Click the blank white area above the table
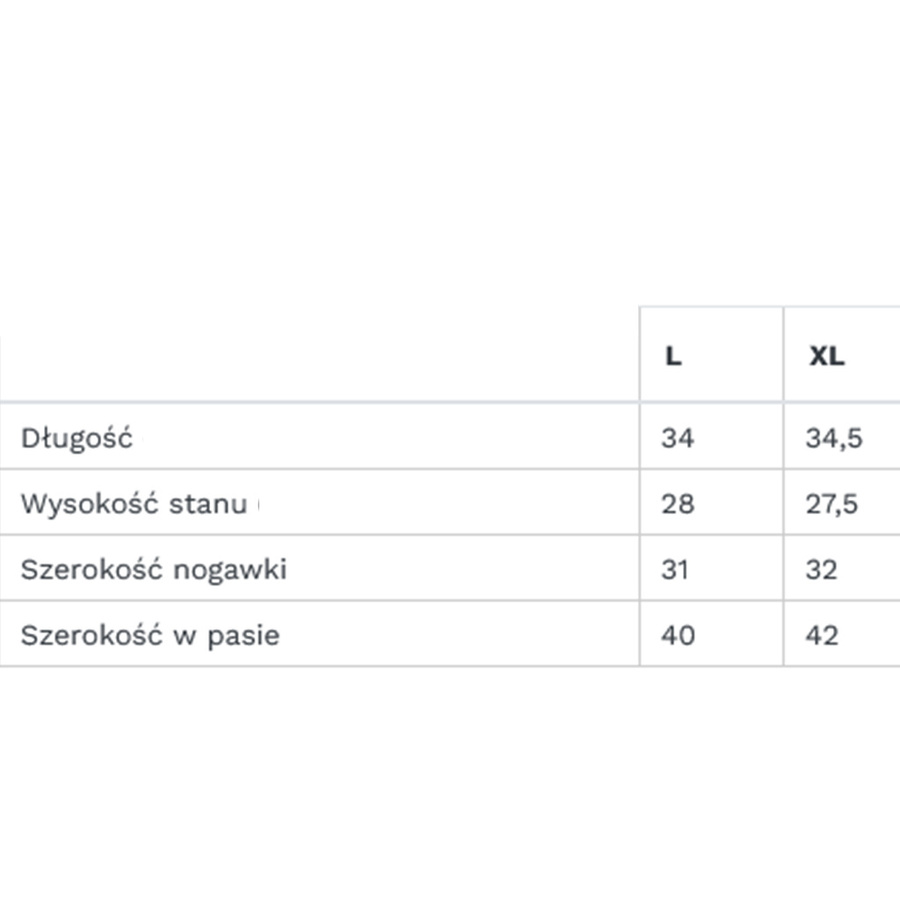The height and width of the screenshot is (900, 900). [x=450, y=150]
